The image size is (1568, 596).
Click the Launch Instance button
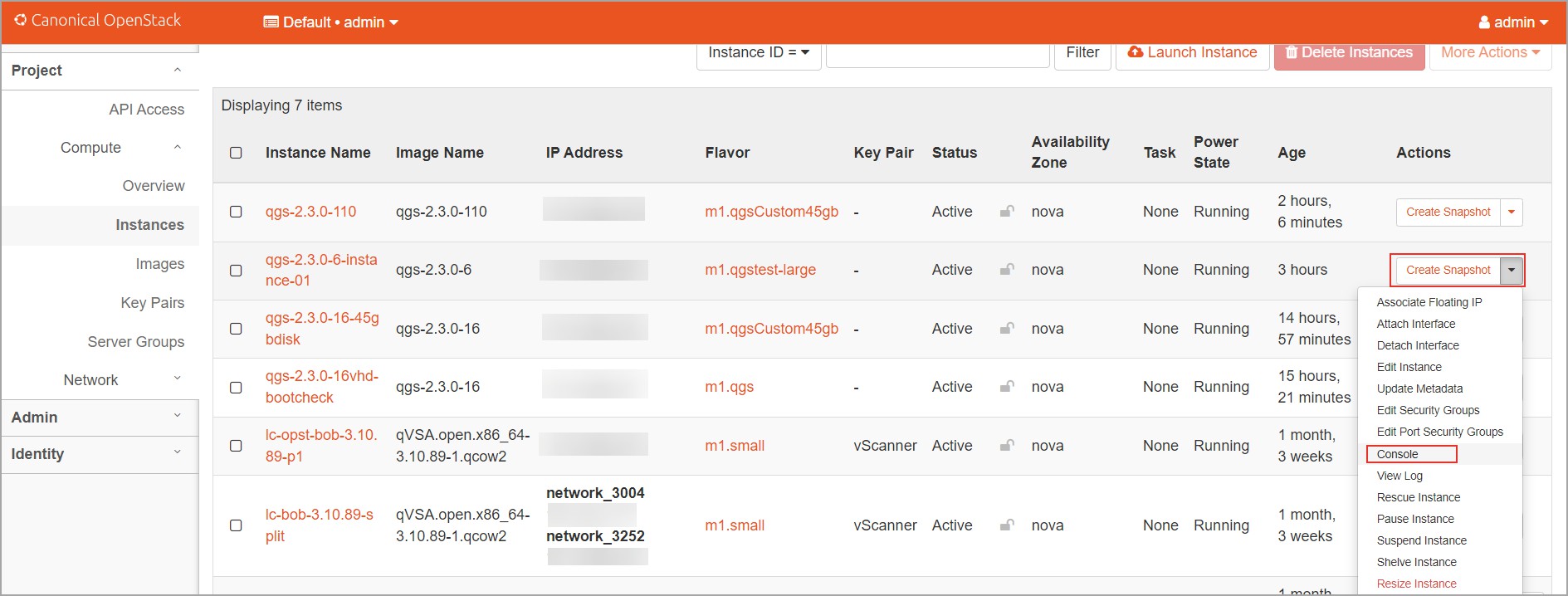(x=1192, y=53)
